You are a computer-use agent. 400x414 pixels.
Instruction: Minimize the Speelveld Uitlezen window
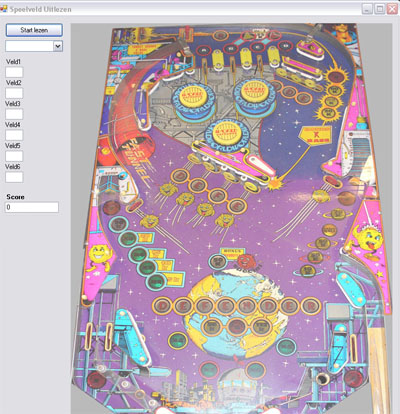tap(367, 9)
